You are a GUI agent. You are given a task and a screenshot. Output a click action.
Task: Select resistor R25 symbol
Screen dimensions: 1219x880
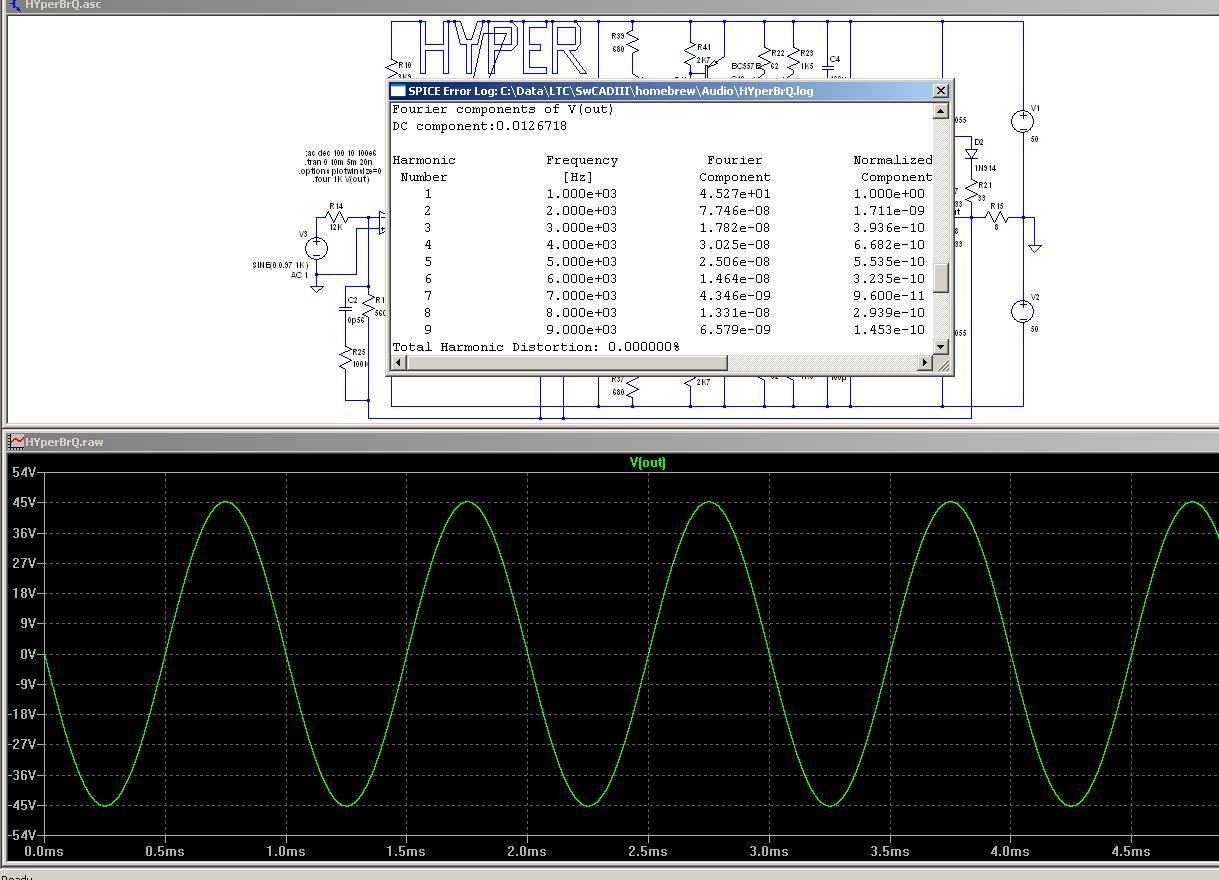346,356
